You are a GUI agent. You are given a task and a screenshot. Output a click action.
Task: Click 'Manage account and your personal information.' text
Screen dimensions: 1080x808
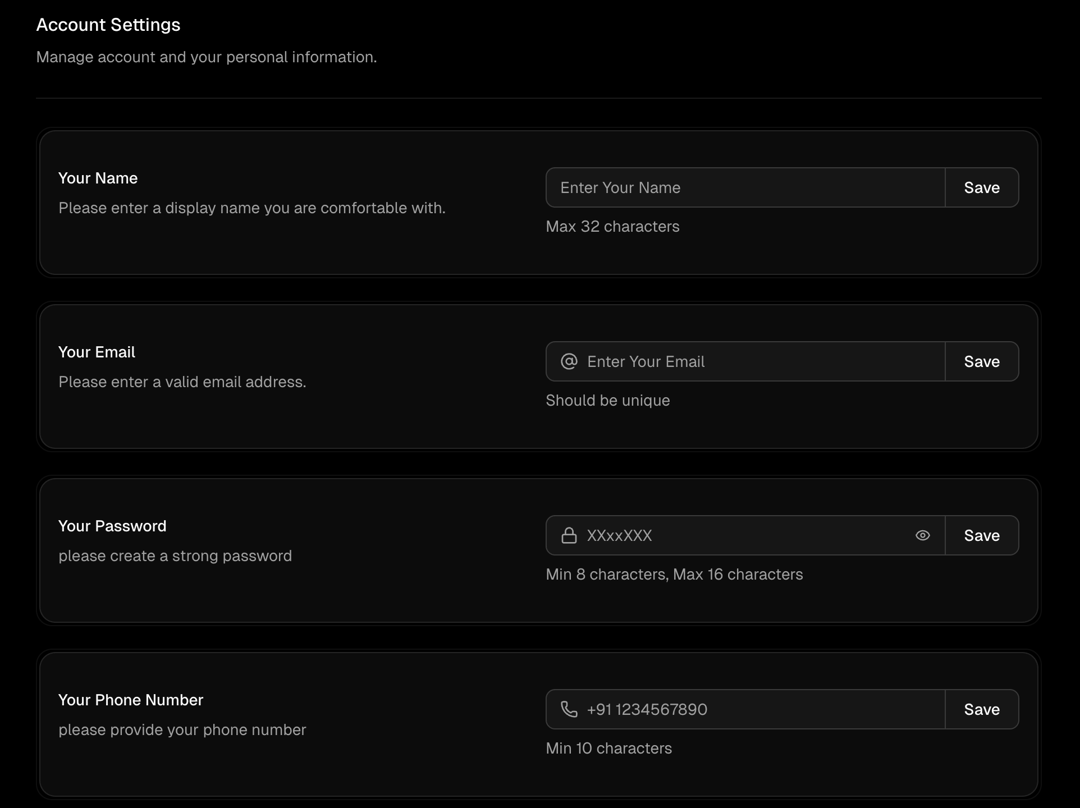(x=207, y=57)
